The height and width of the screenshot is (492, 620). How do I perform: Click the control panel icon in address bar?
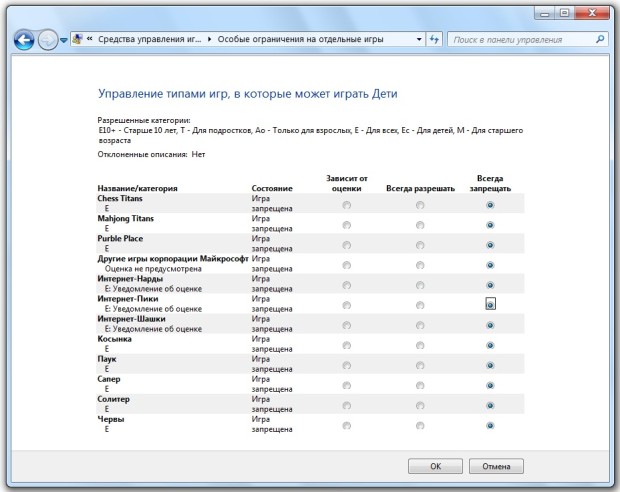[x=78, y=39]
